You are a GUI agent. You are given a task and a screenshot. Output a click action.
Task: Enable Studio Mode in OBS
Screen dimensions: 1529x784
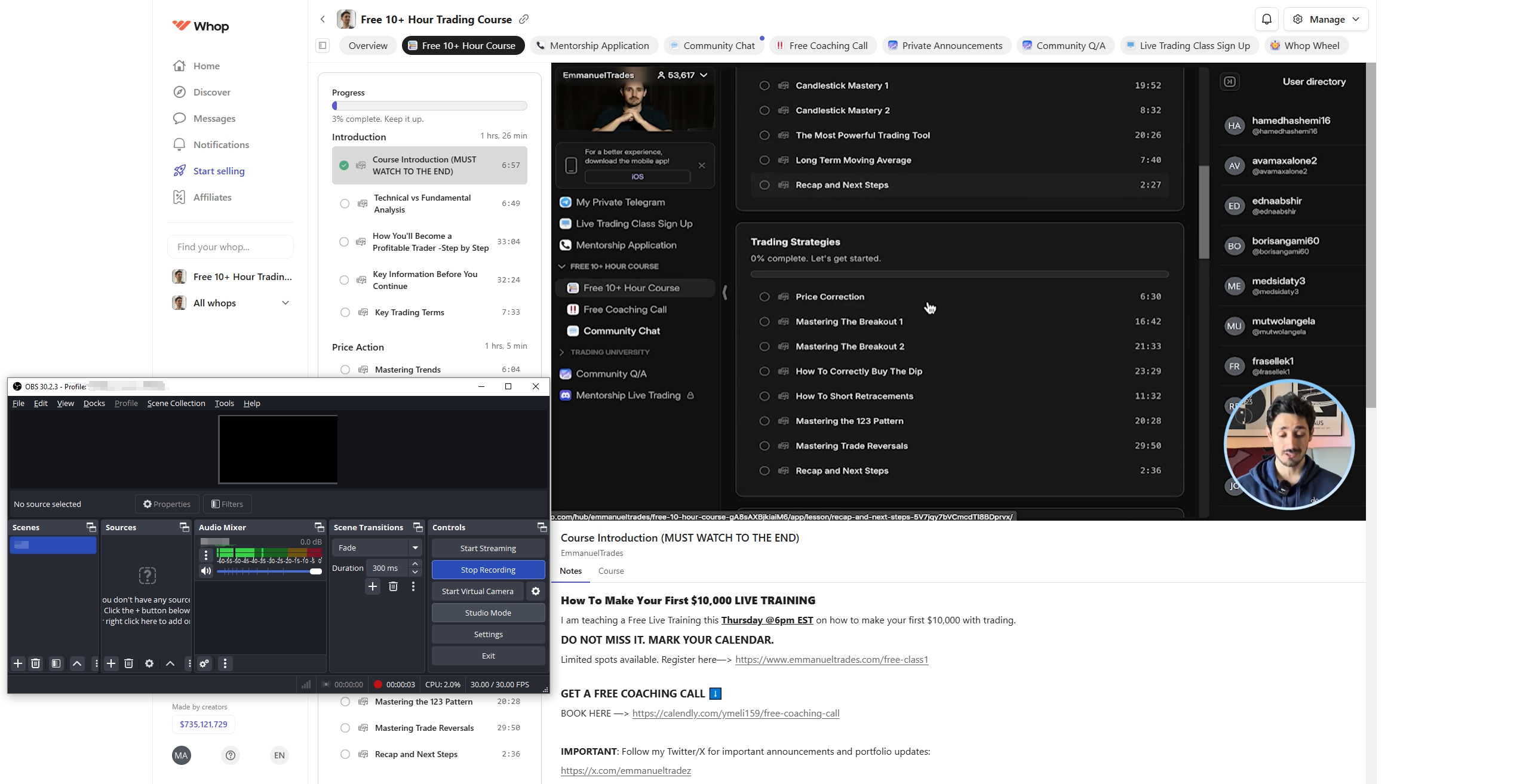[488, 613]
